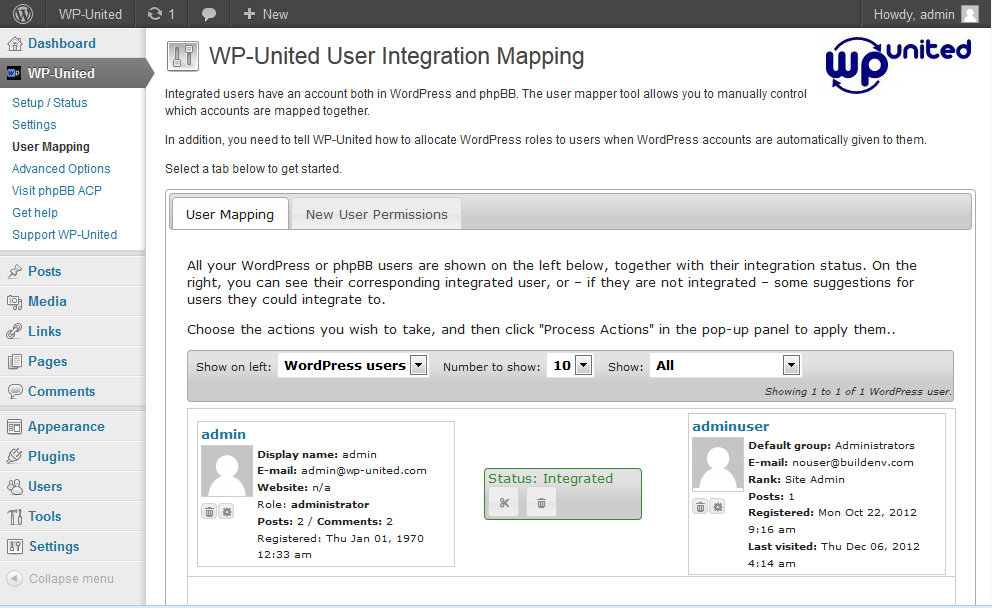Click the adminuser username link
992x608 pixels.
(731, 426)
